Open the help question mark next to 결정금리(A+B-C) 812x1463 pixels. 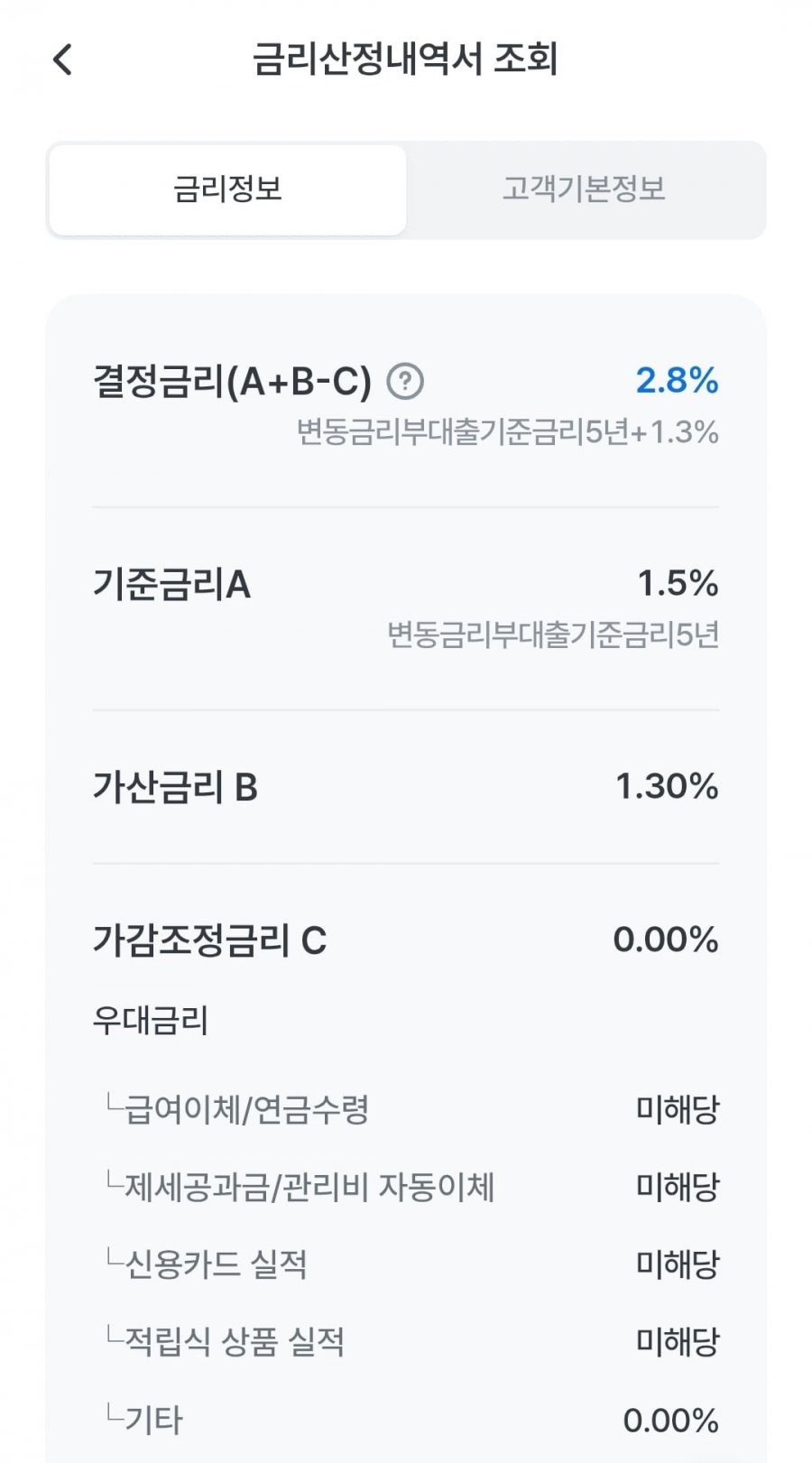point(405,381)
